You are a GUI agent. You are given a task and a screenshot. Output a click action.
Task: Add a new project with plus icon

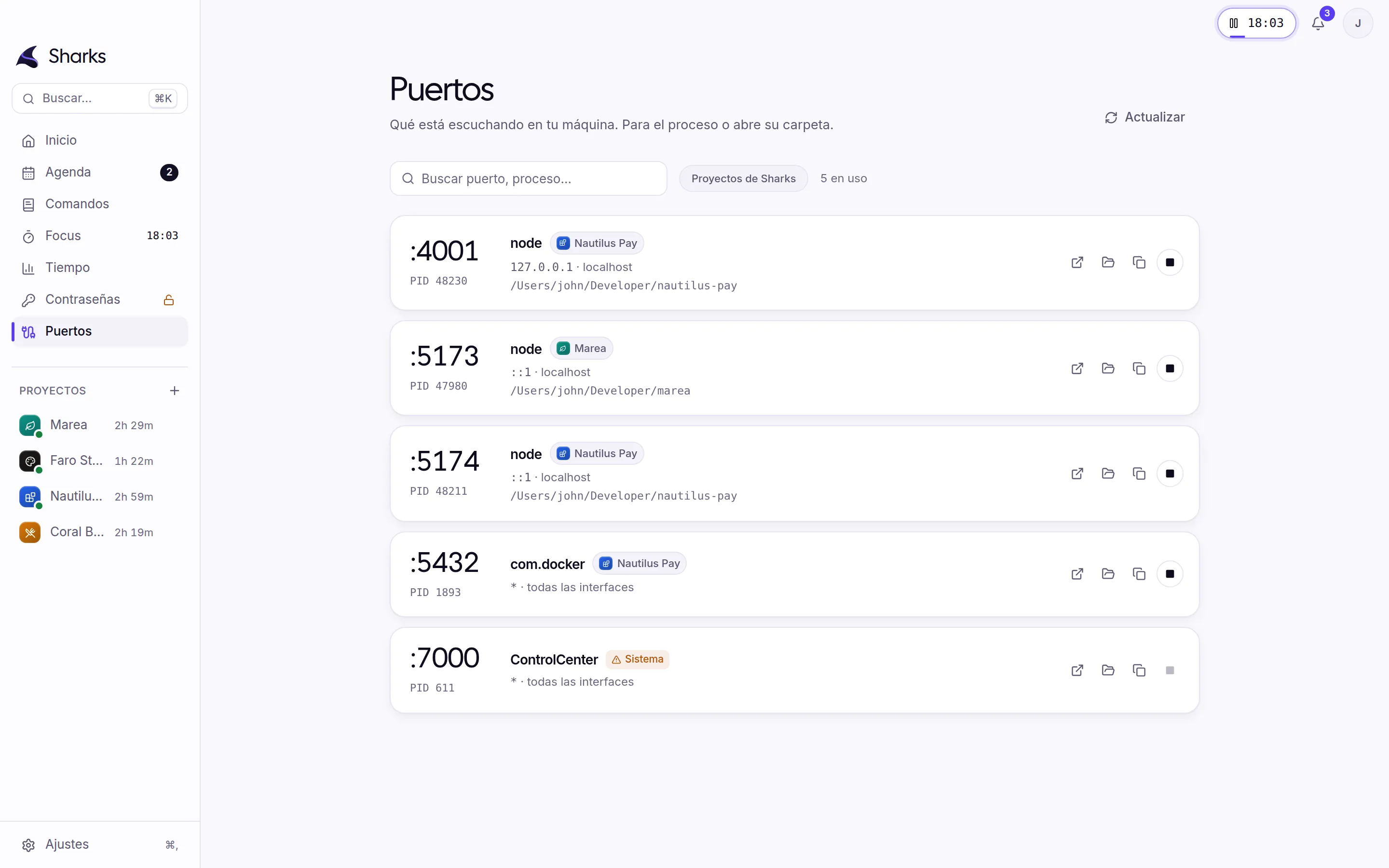click(x=175, y=391)
